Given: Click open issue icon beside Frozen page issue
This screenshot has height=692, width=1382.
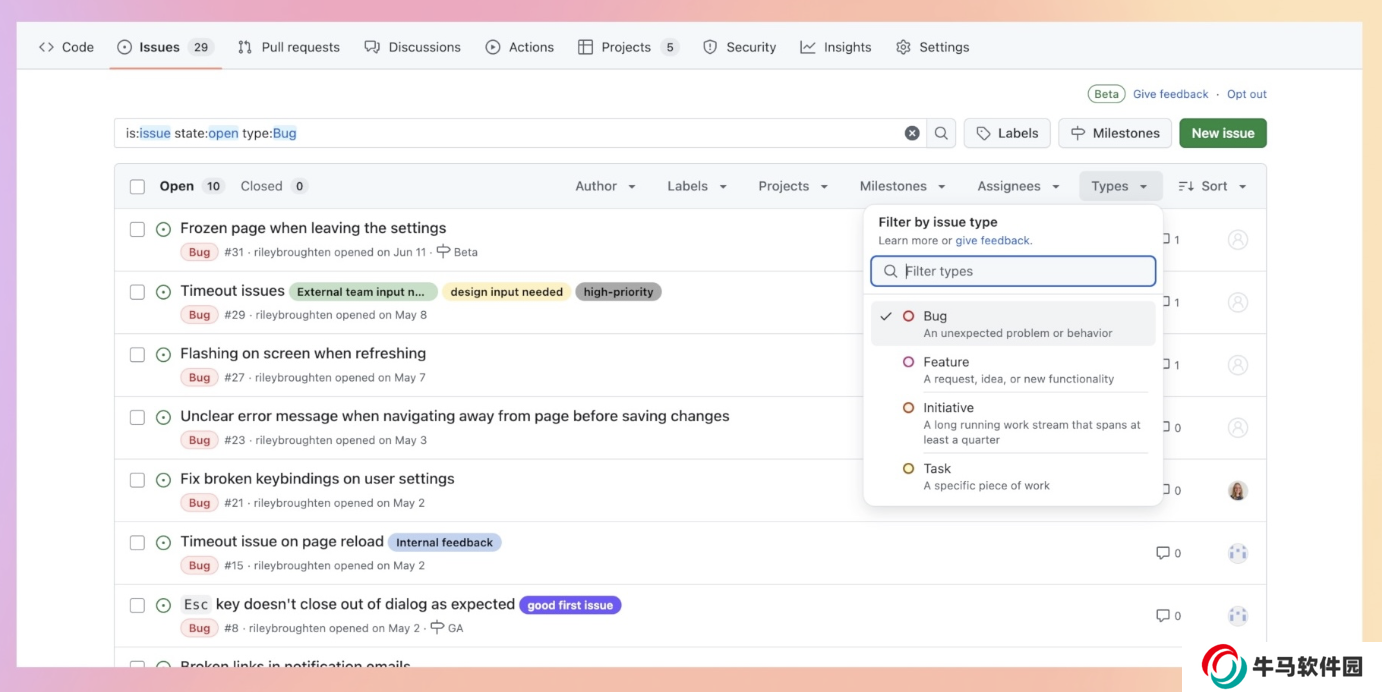Looking at the screenshot, I should click(x=164, y=229).
